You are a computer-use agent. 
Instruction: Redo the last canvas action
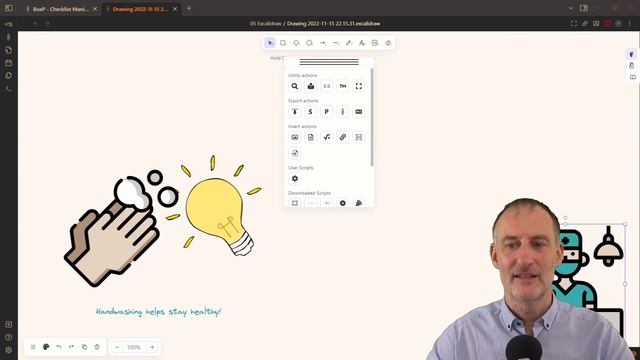click(x=71, y=347)
